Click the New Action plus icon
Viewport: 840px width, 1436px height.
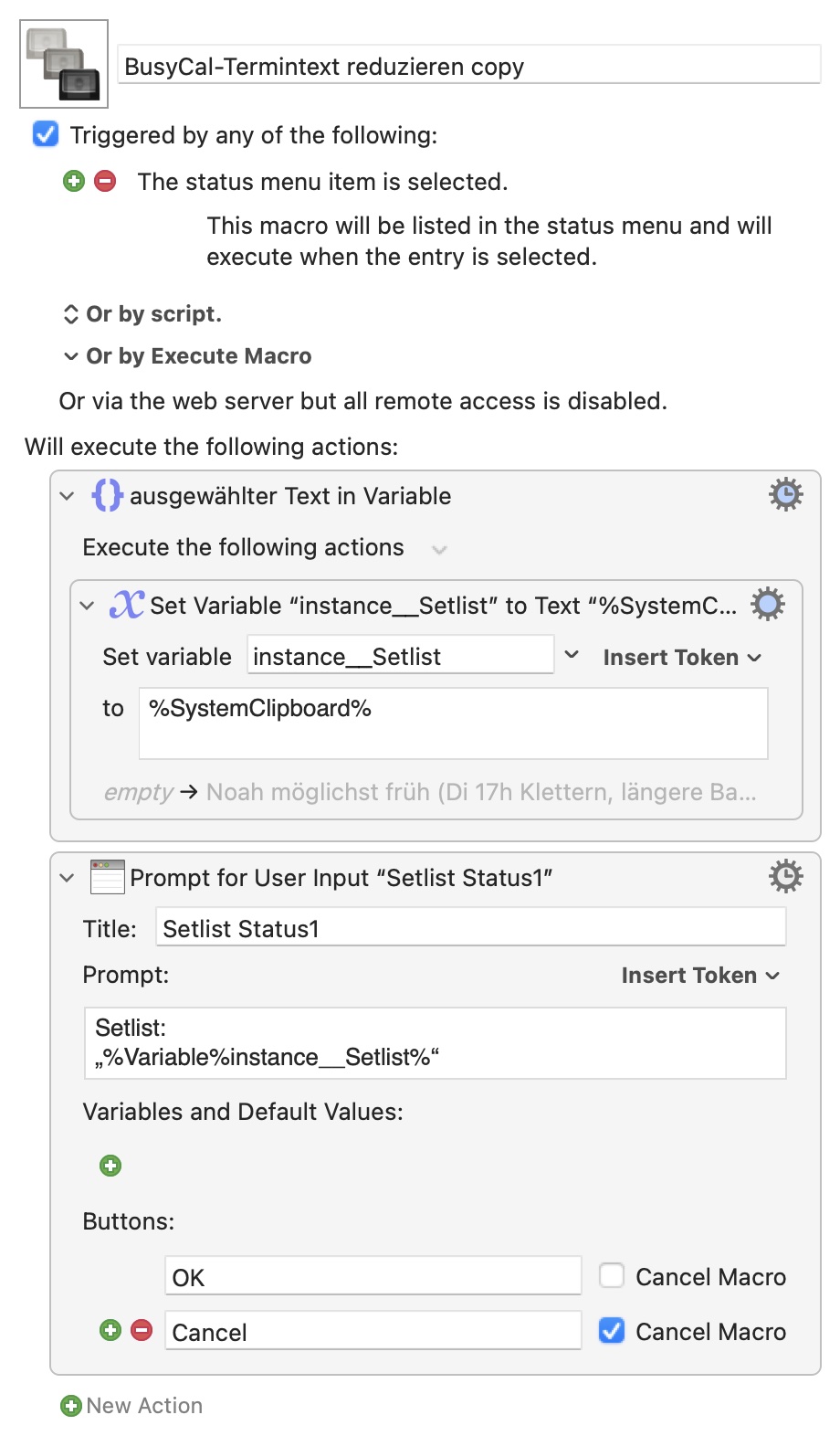(71, 1406)
